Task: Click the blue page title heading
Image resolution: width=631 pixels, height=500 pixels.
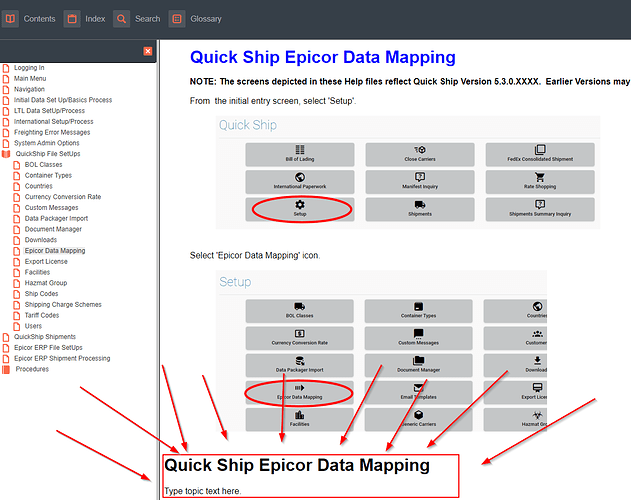Action: coord(323,57)
